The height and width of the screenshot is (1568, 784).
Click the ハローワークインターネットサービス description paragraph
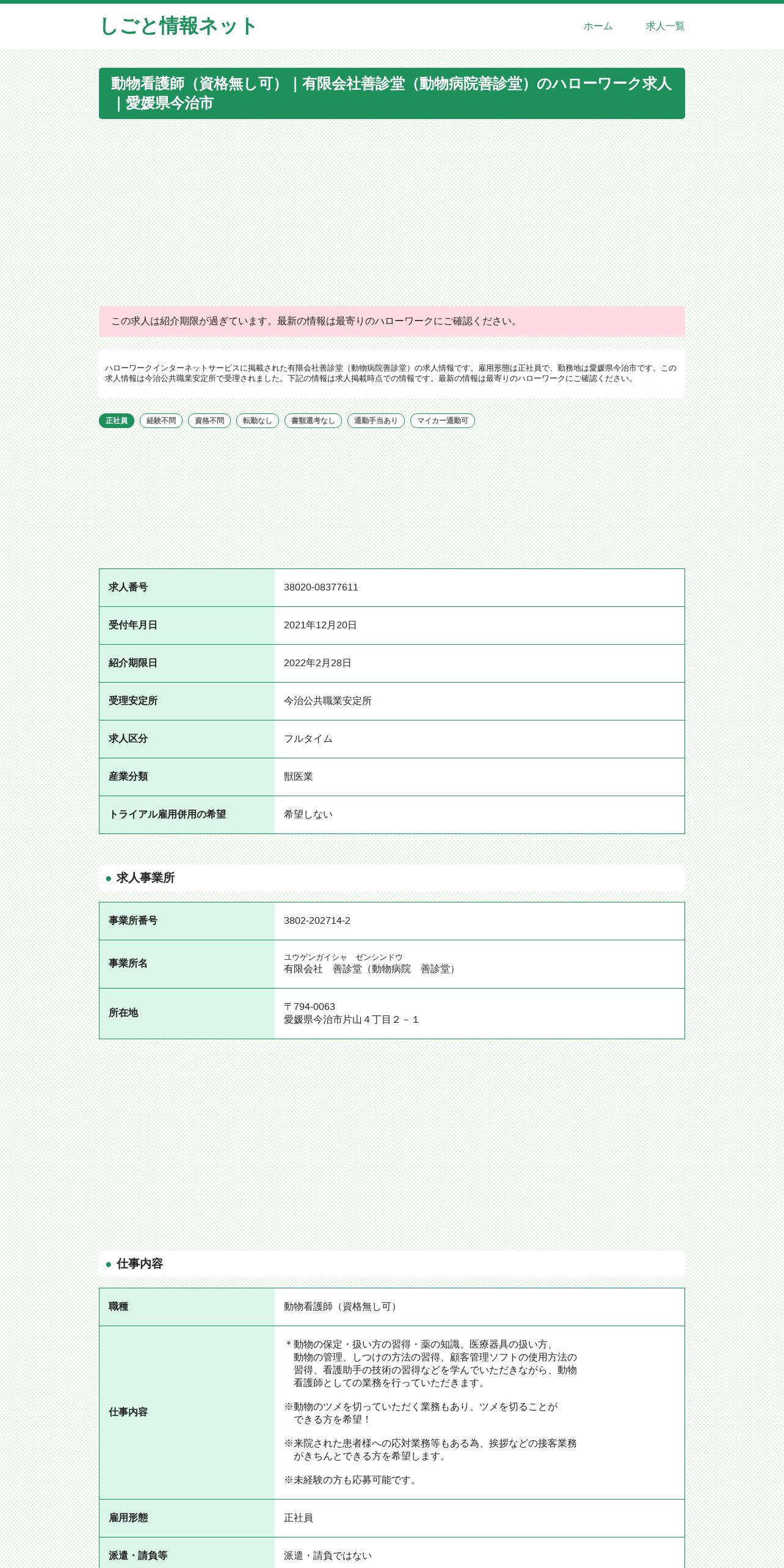coord(391,373)
